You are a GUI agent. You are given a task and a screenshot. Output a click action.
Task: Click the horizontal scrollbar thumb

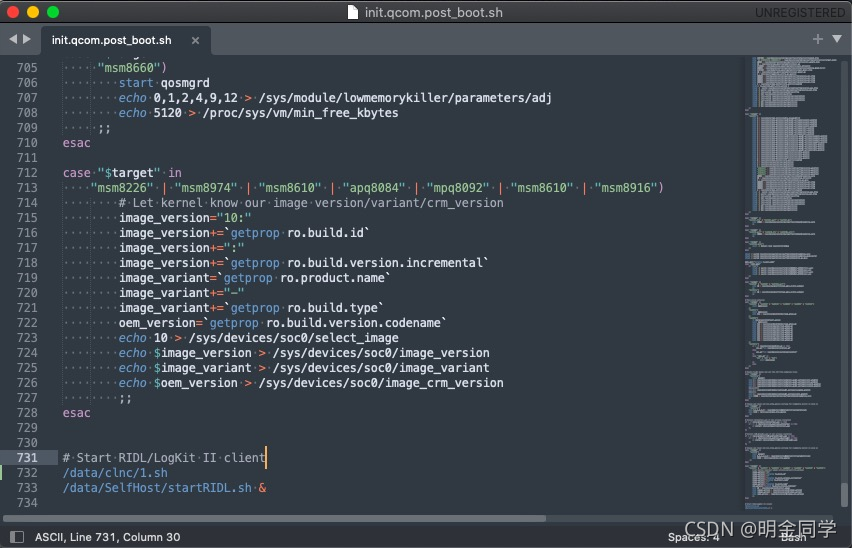coord(274,518)
